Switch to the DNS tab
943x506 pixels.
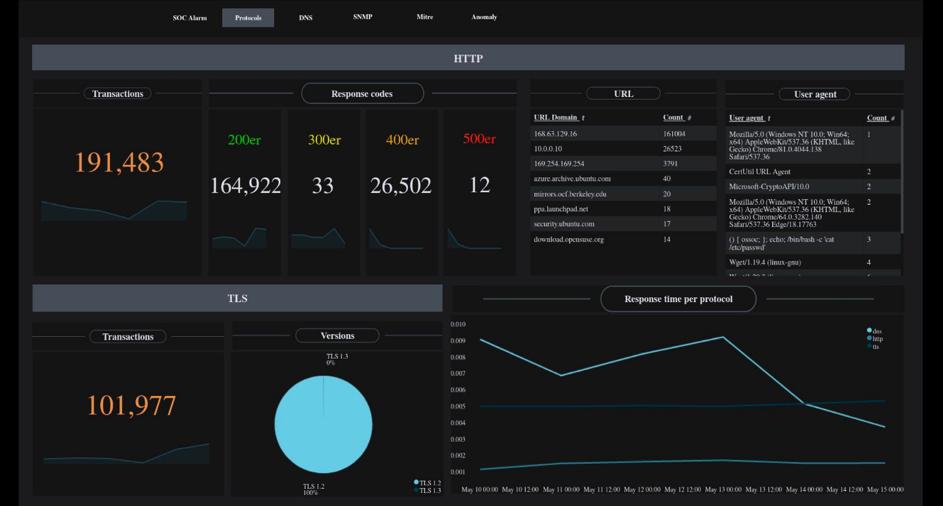click(305, 18)
